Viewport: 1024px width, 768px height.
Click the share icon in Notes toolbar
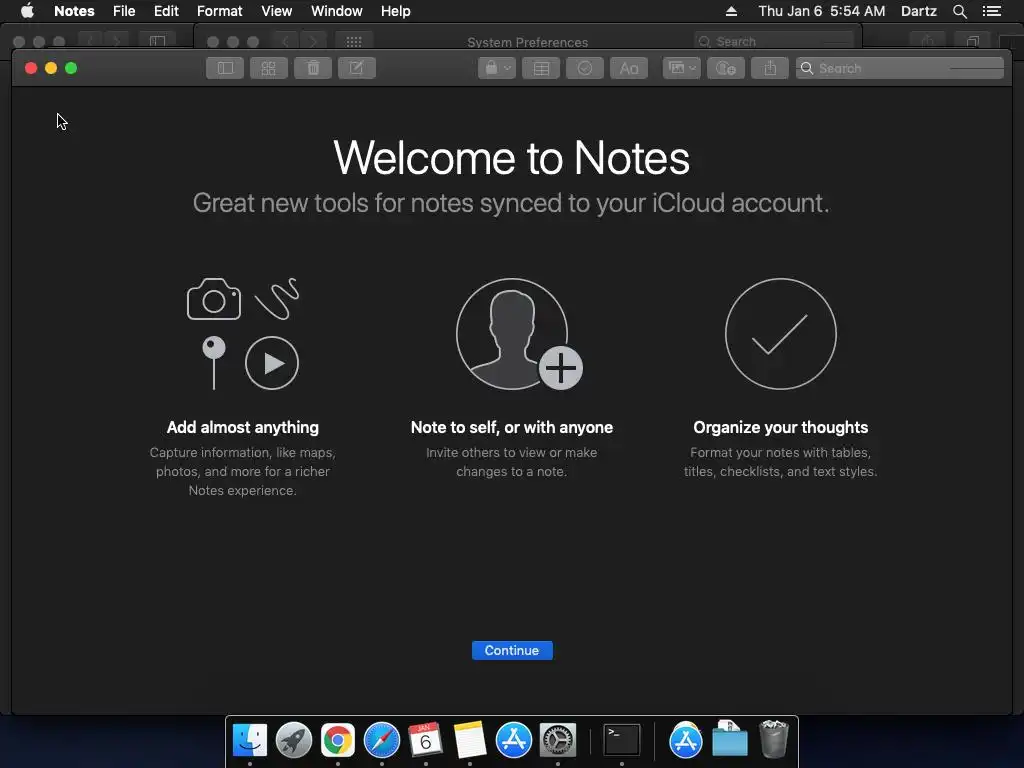[770, 68]
